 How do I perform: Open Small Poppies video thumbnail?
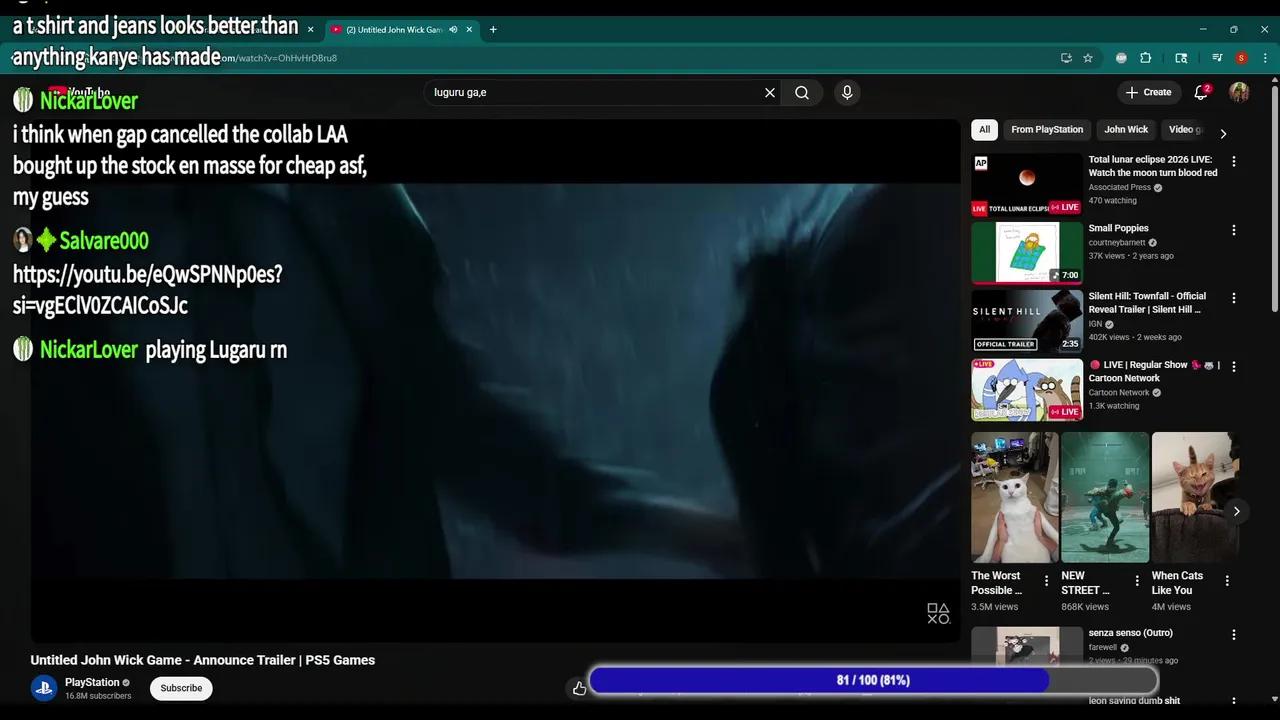click(x=1027, y=253)
